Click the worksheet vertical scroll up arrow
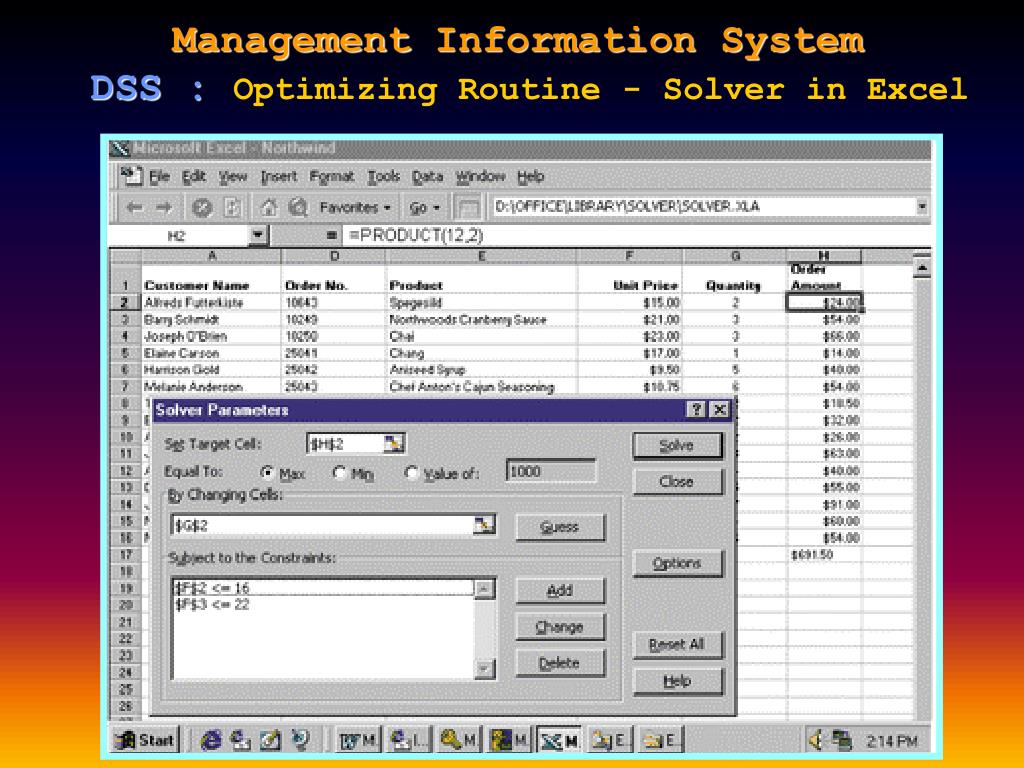The height and width of the screenshot is (768, 1024). click(922, 266)
